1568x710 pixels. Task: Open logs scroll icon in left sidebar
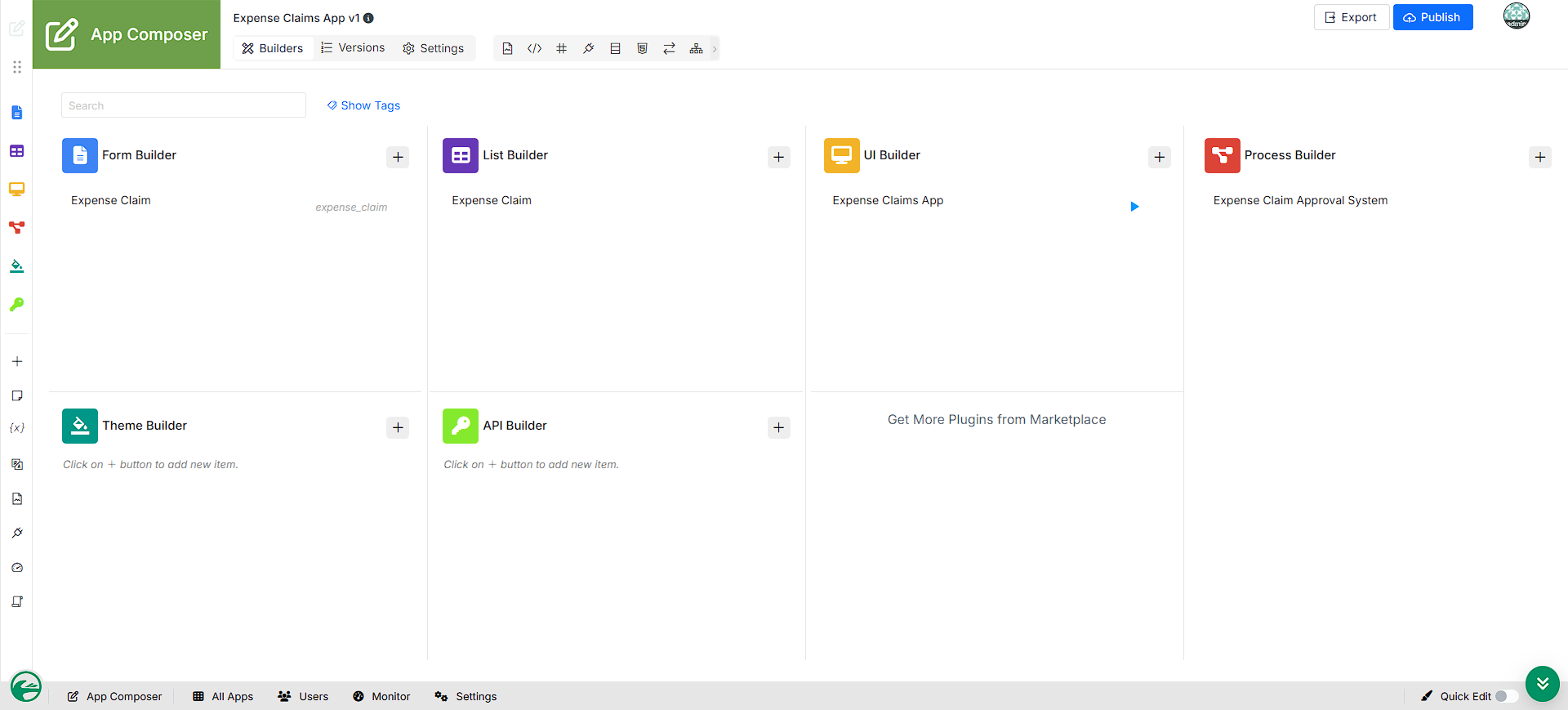click(x=17, y=601)
